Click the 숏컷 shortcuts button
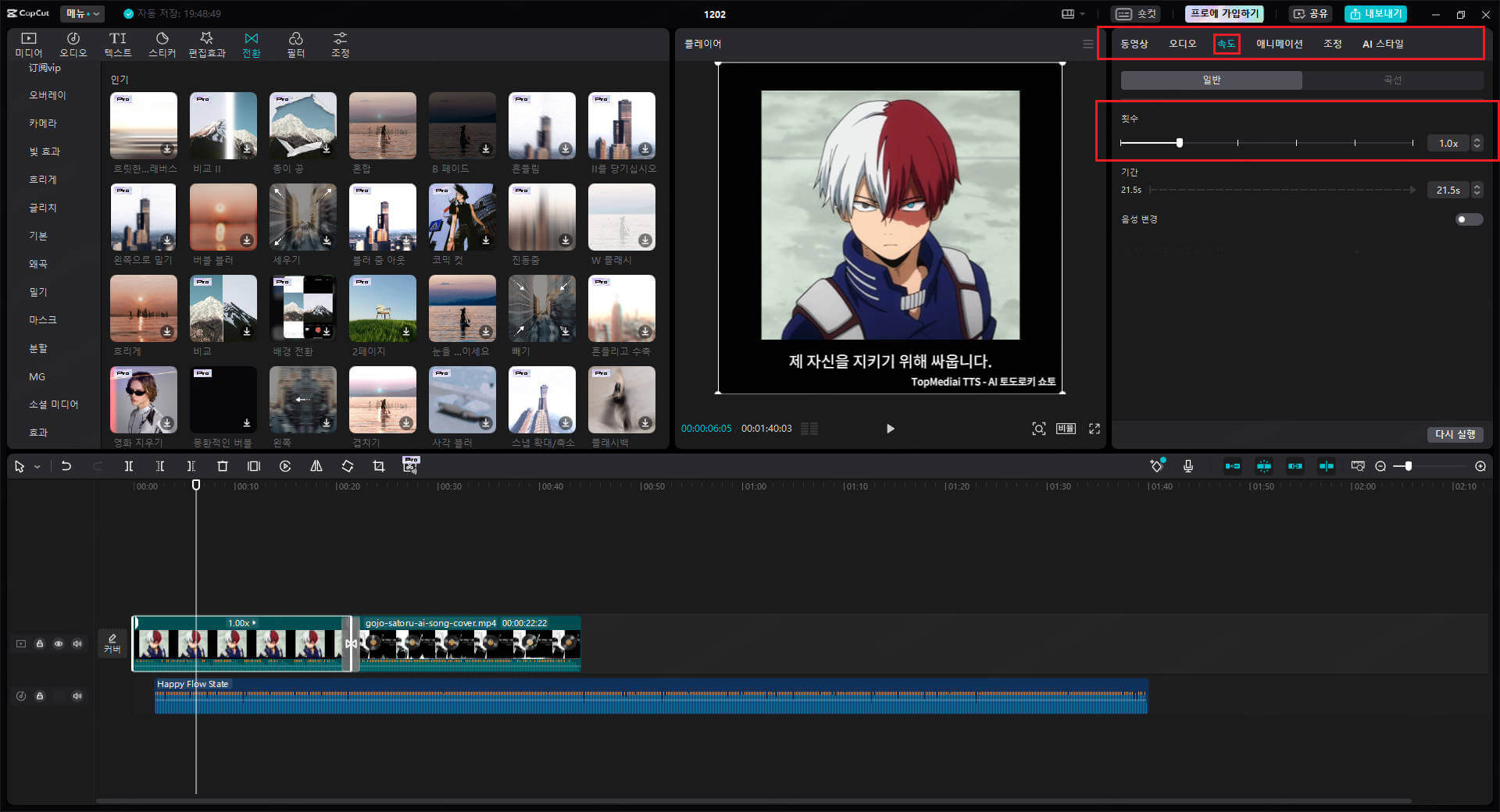This screenshot has width=1500, height=812. point(1137,13)
